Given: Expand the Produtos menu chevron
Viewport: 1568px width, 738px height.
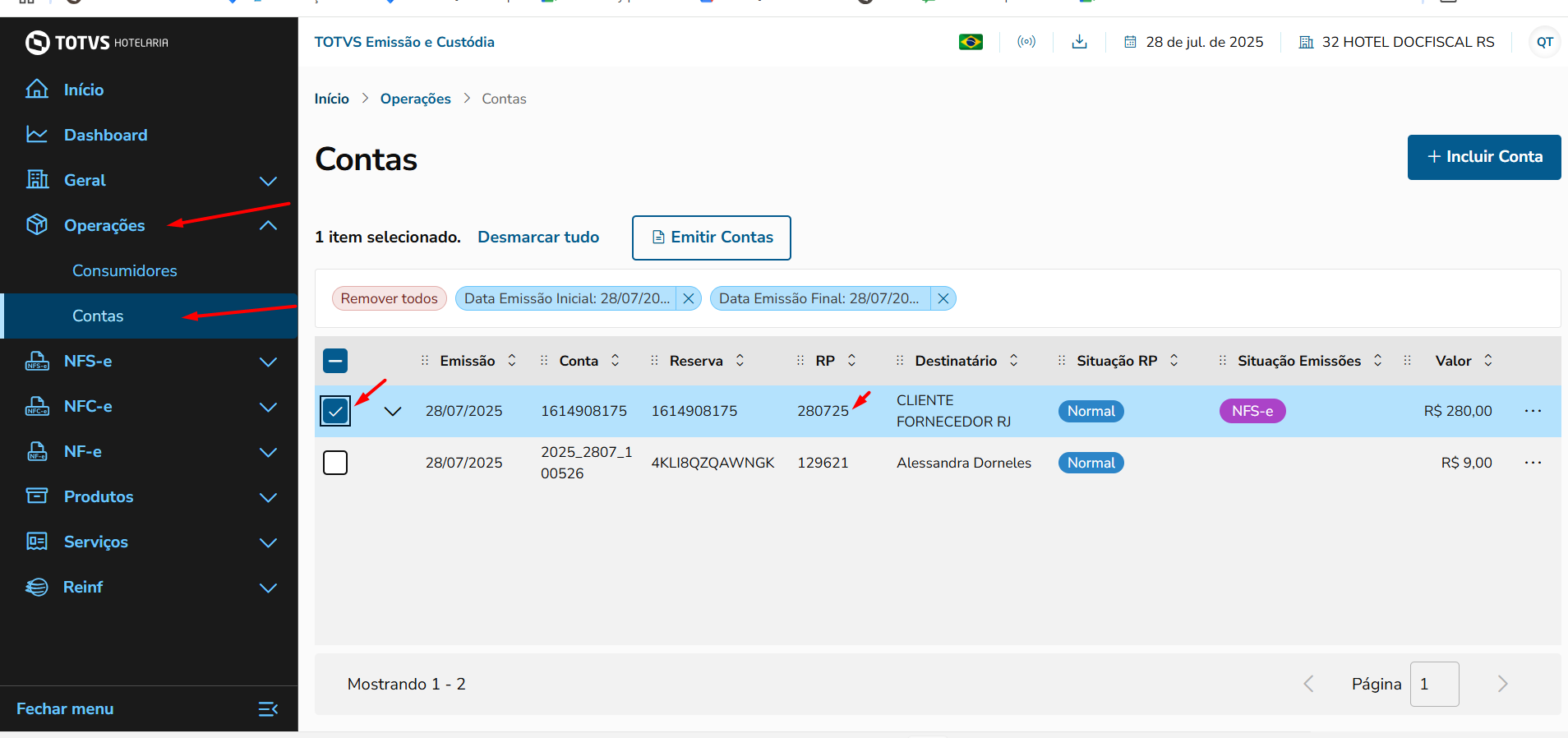Looking at the screenshot, I should [x=268, y=497].
